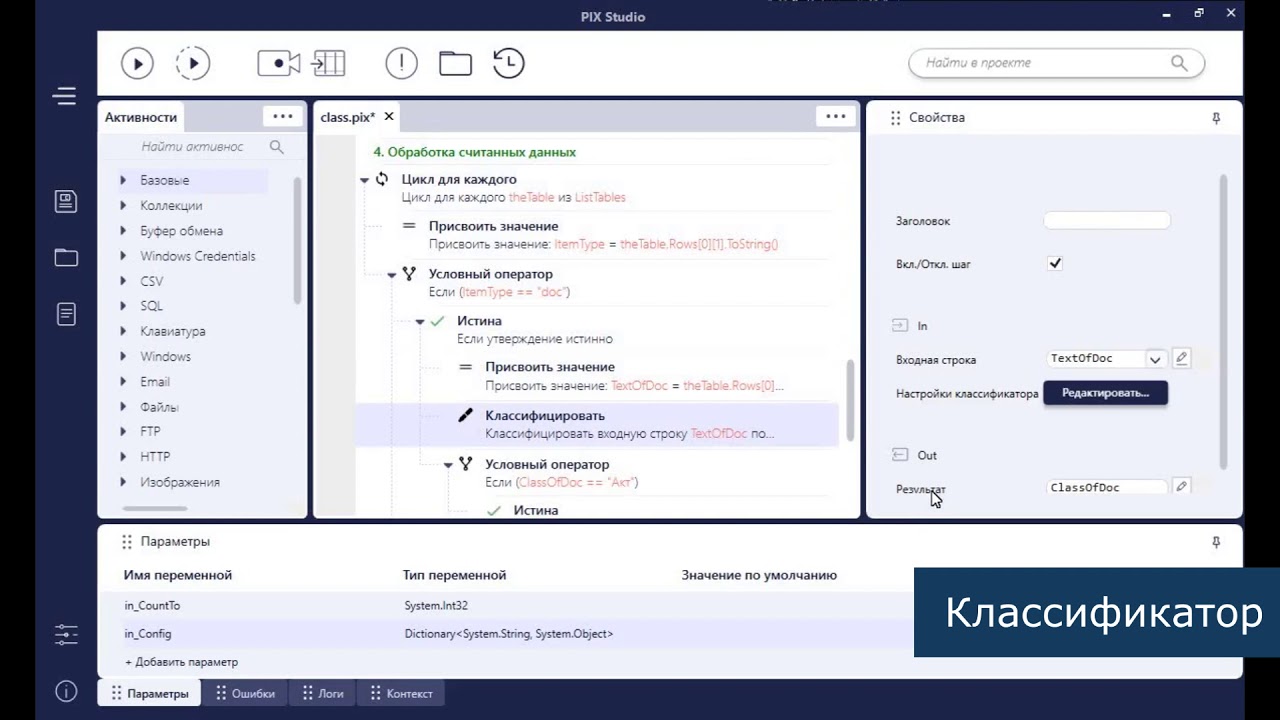Start step-by-step debug with the dashed play icon
This screenshot has width=1280, height=720.
click(x=193, y=63)
